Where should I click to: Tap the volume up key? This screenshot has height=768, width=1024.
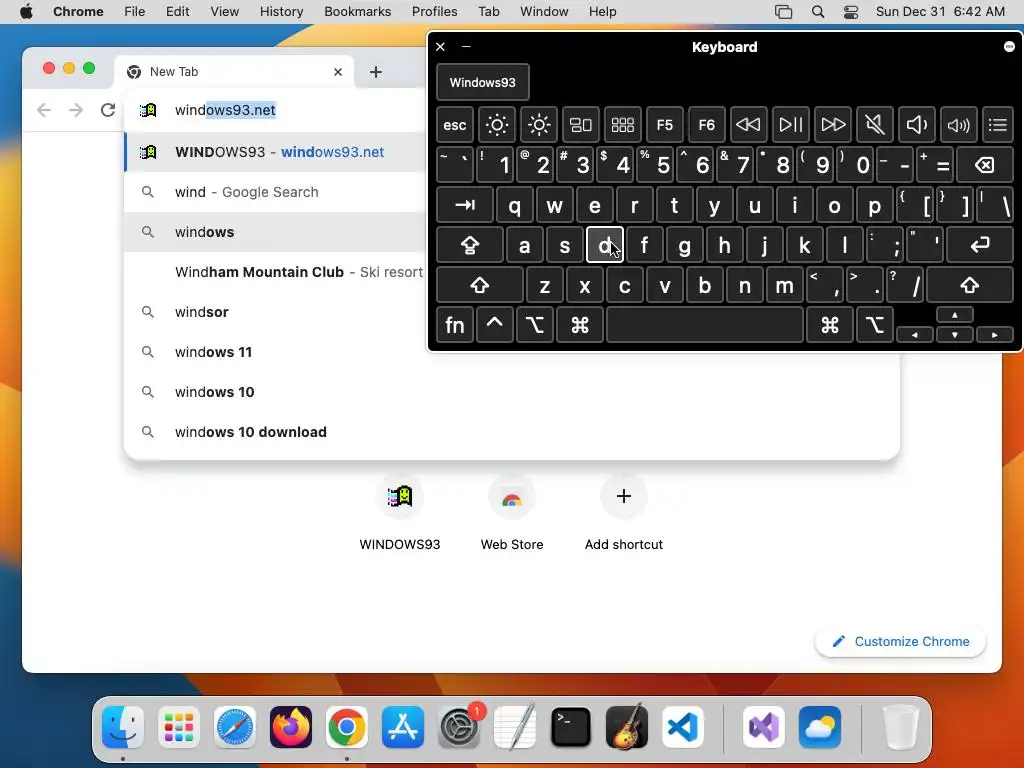[x=958, y=125]
